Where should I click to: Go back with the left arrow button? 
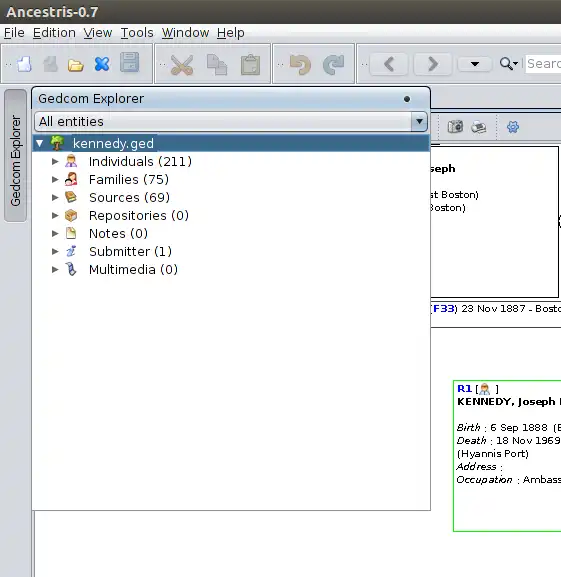[389, 64]
